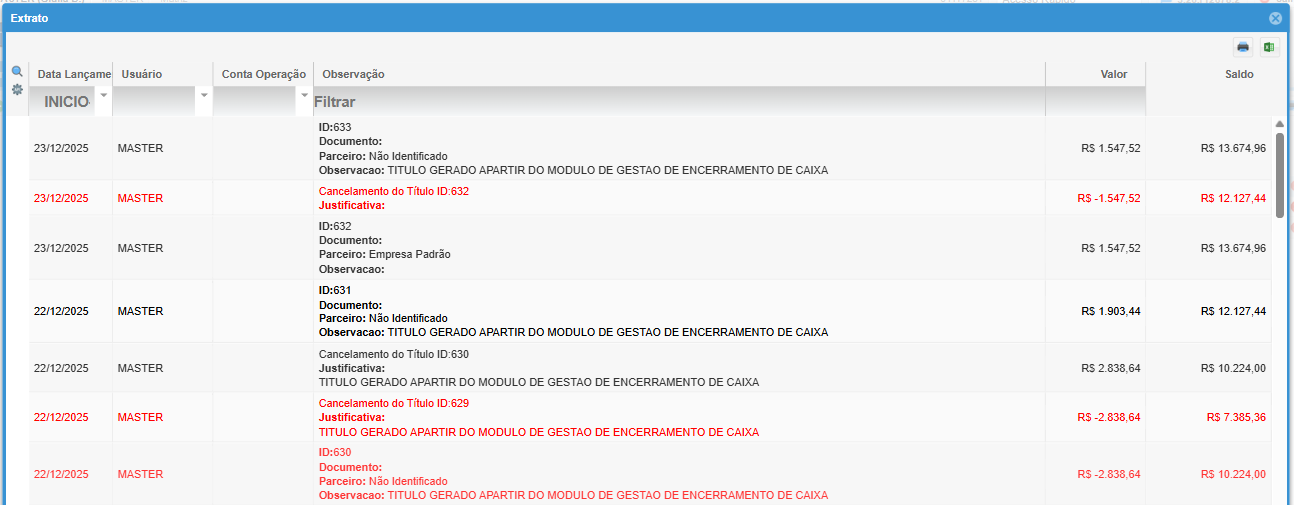
Task: Open grid settings with the gear icon
Action: [x=17, y=89]
